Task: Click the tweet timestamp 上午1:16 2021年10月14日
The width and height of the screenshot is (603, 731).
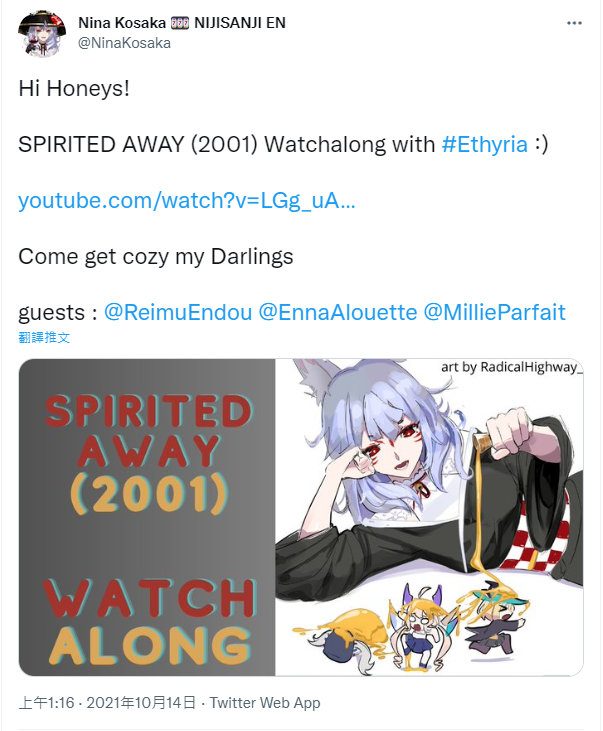Action: point(107,703)
